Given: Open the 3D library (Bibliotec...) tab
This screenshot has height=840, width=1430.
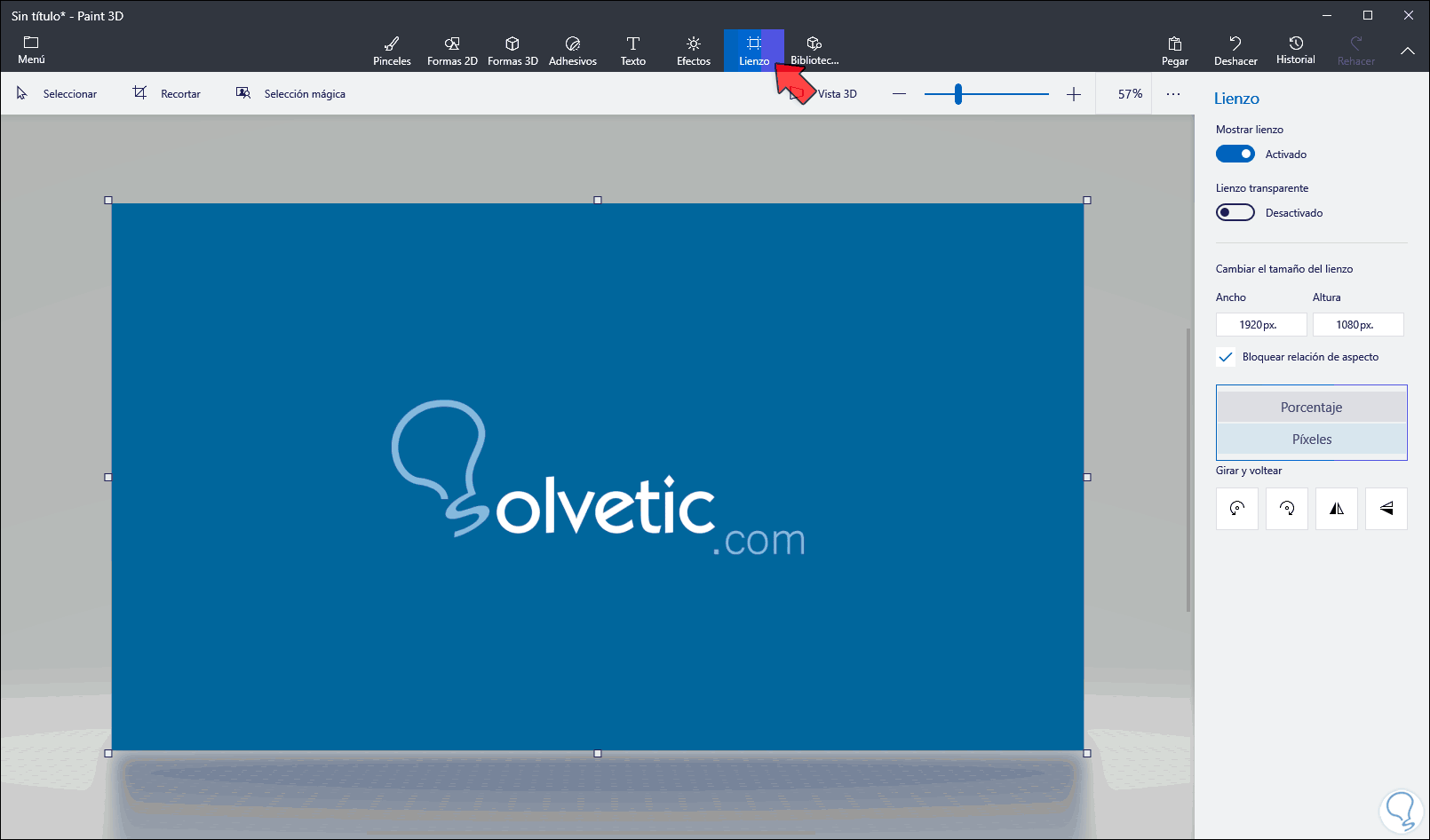Looking at the screenshot, I should (x=814, y=51).
